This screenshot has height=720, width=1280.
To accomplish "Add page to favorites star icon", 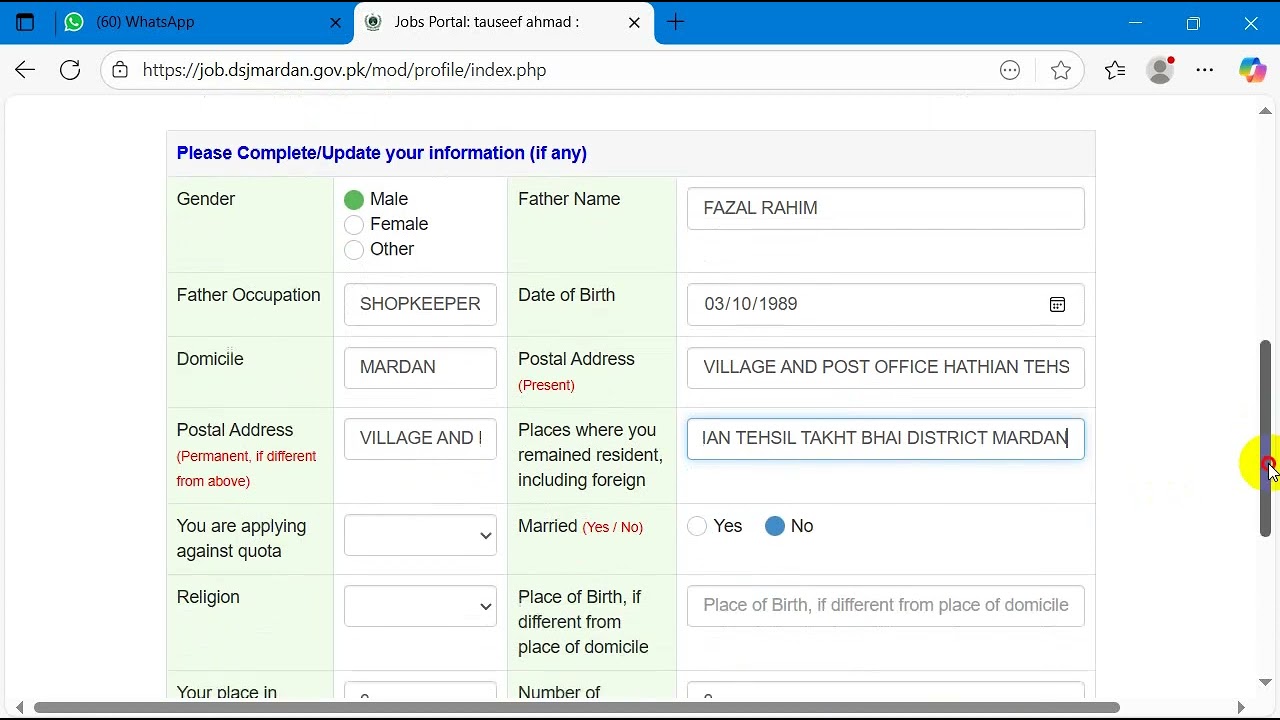I will pyautogui.click(x=1061, y=70).
